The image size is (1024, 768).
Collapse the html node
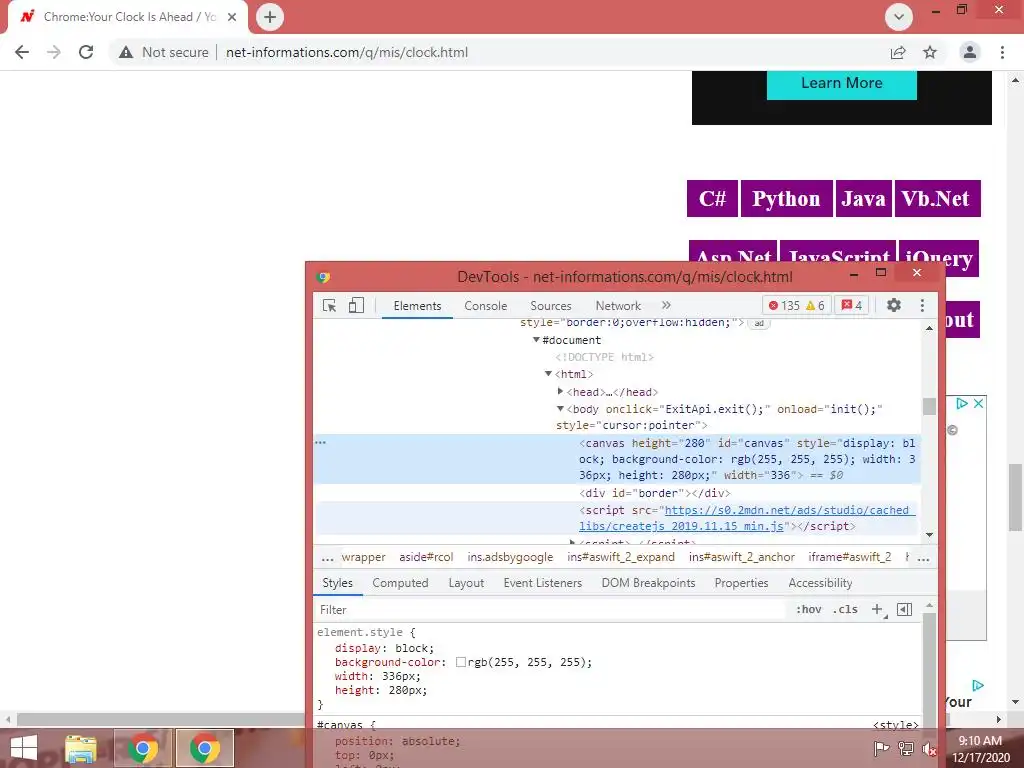pos(548,374)
